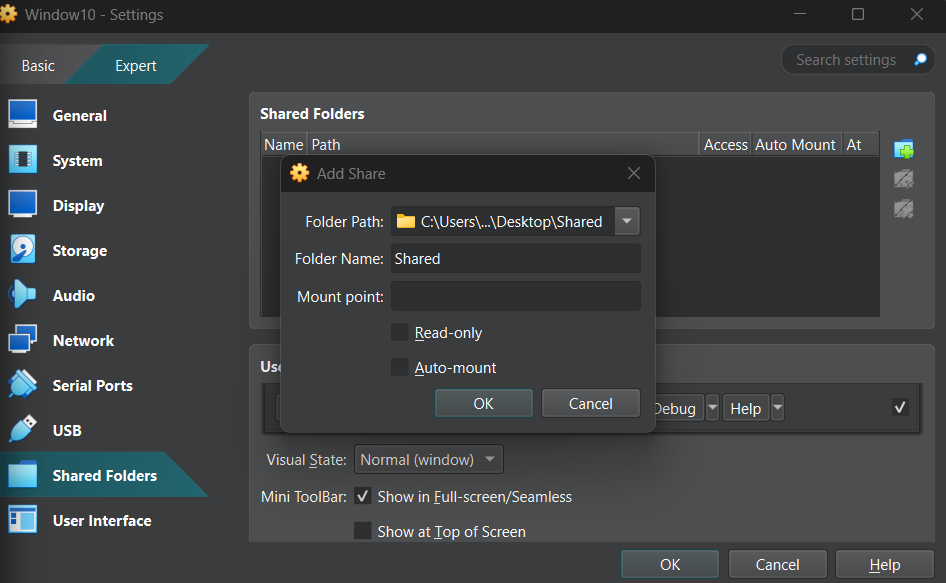Image resolution: width=946 pixels, height=583 pixels.
Task: Click the User Interface layout icon
Action: tap(23, 519)
